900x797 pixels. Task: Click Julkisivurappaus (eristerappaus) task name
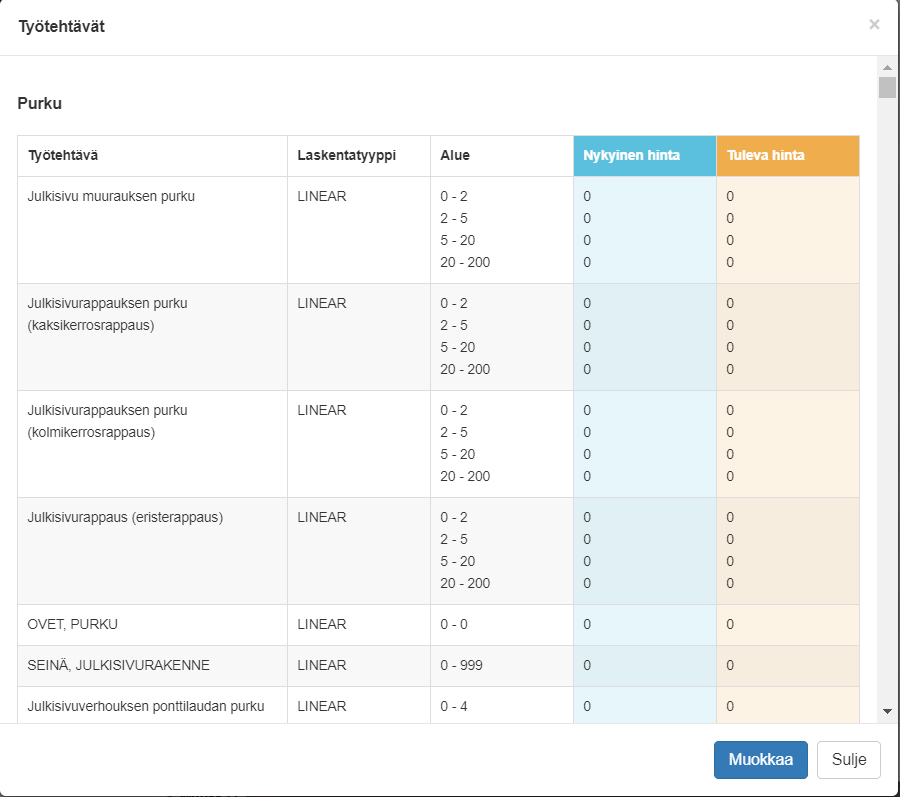click(125, 518)
